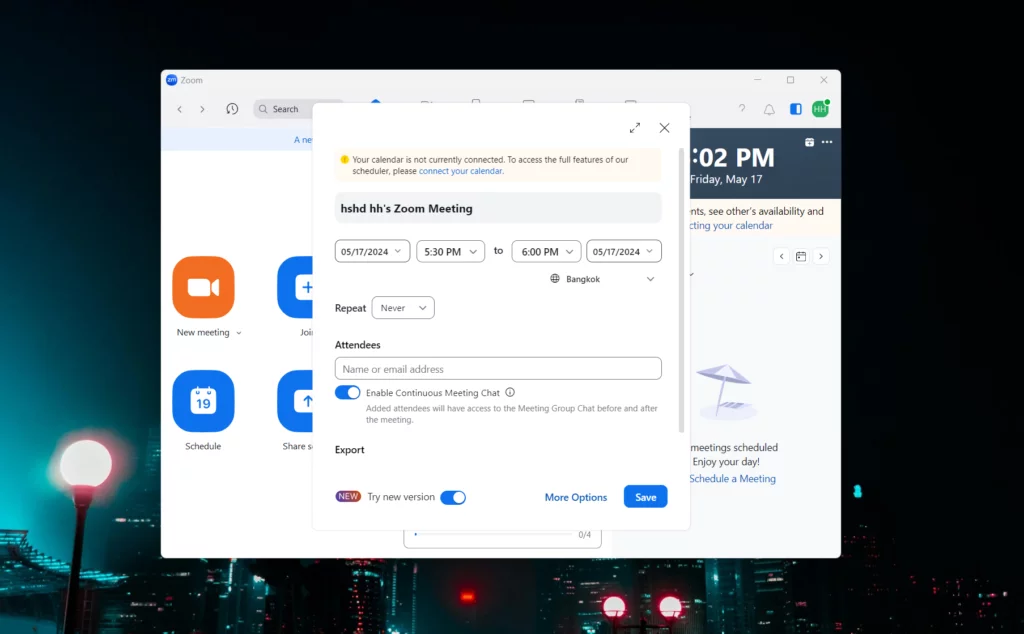Click the orange New meeting camera icon
The width and height of the screenshot is (1024, 634).
203,288
